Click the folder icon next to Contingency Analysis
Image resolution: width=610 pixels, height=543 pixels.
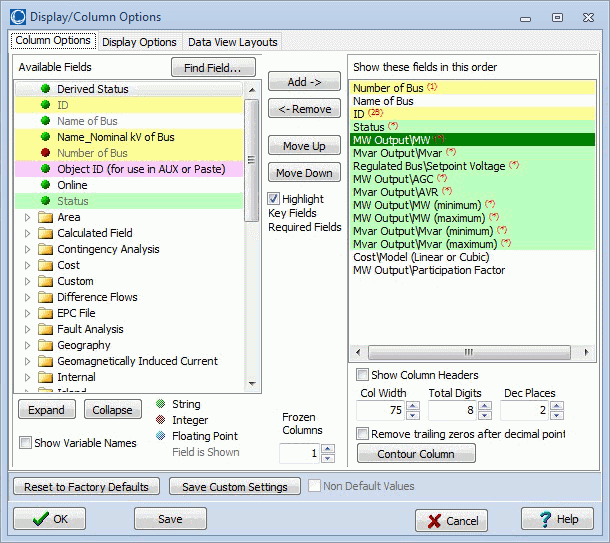point(44,249)
